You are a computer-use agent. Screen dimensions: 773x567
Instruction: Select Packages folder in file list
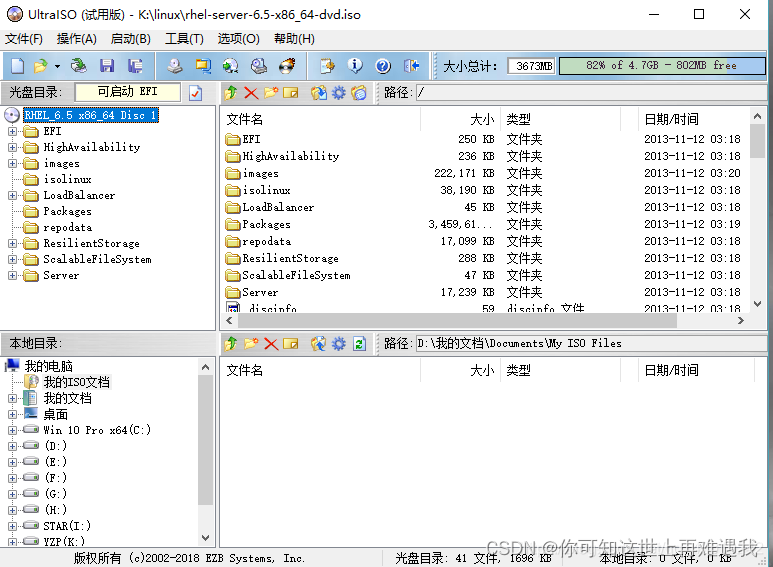pyautogui.click(x=266, y=224)
